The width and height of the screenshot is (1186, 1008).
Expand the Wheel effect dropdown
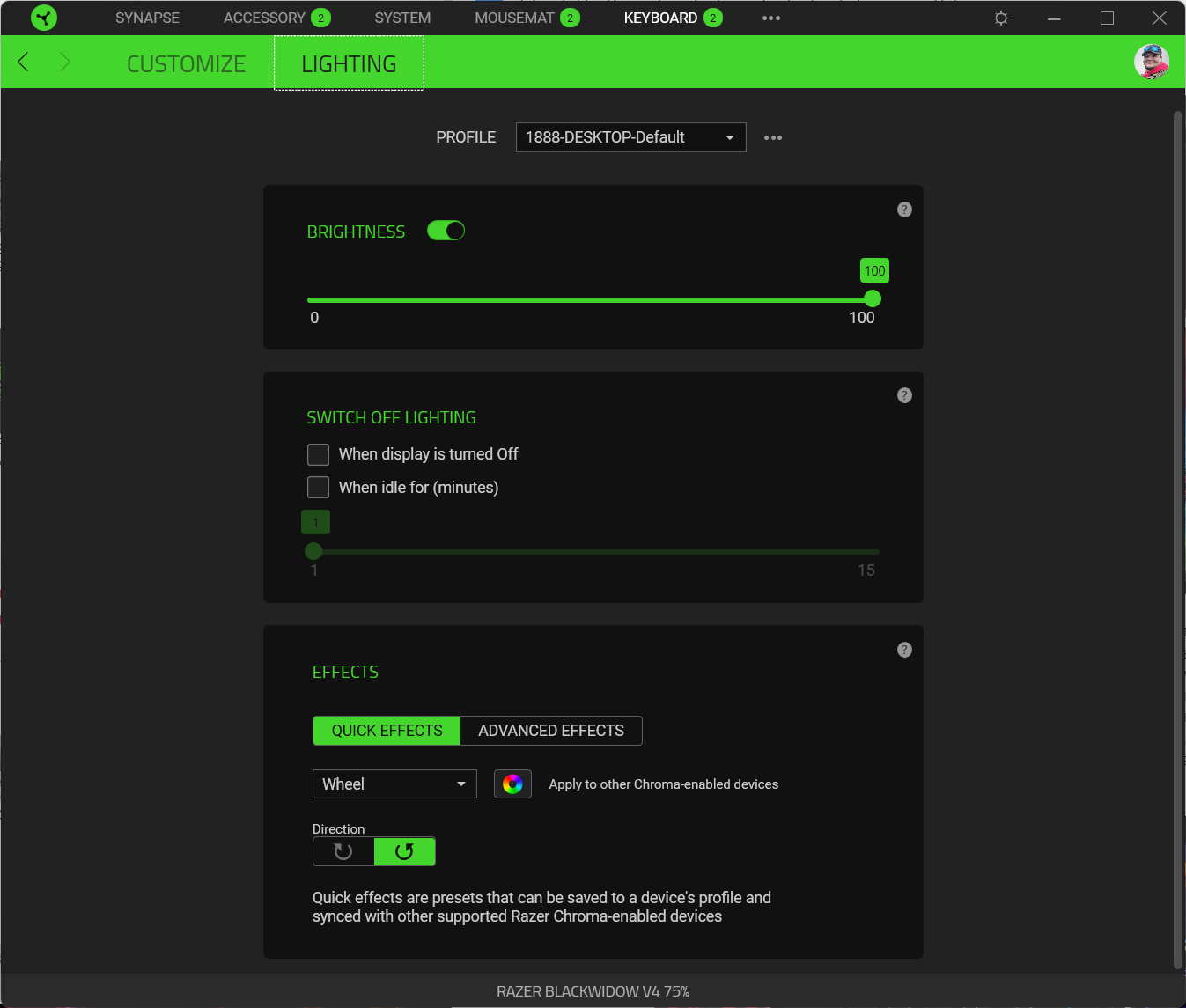(x=394, y=784)
